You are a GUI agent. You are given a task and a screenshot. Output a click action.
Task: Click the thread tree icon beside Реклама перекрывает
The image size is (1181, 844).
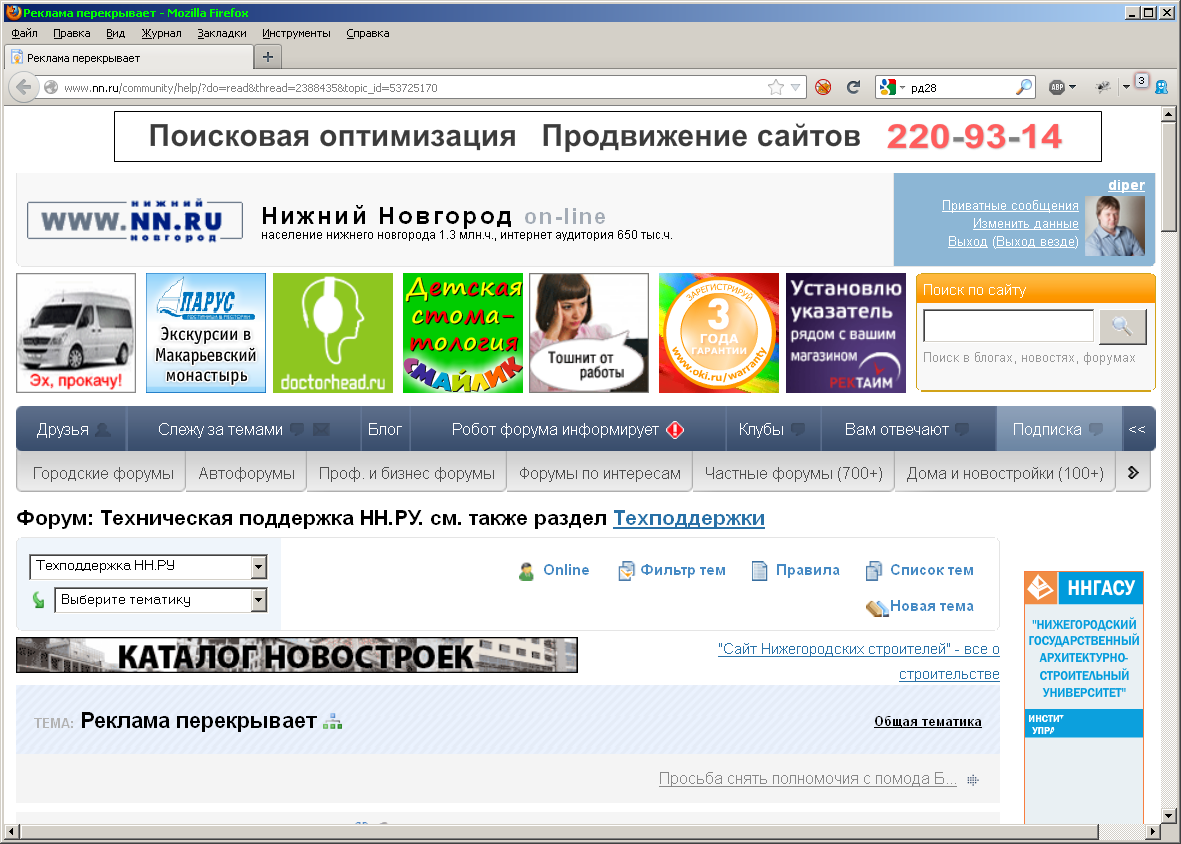tap(332, 722)
